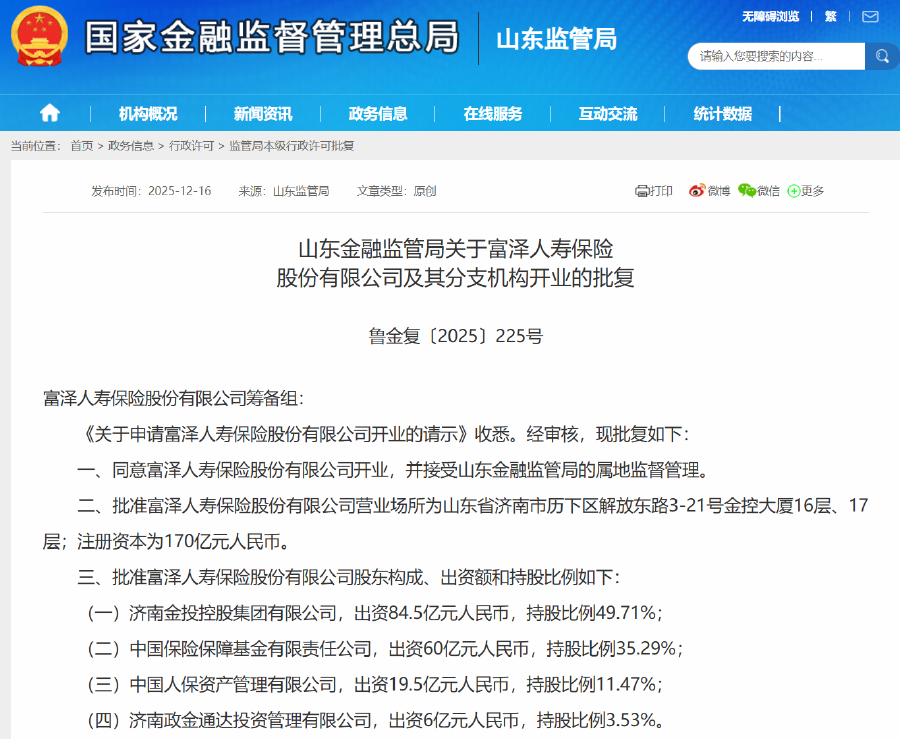
Task: Go to 互动交流 section
Action: [x=608, y=114]
